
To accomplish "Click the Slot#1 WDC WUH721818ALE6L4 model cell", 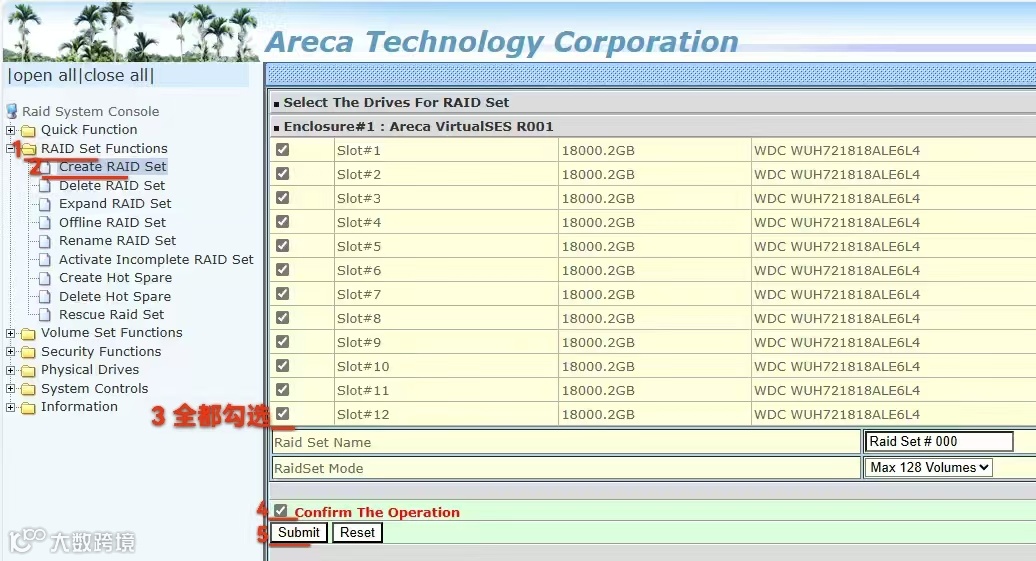I will pyautogui.click(x=894, y=151).
